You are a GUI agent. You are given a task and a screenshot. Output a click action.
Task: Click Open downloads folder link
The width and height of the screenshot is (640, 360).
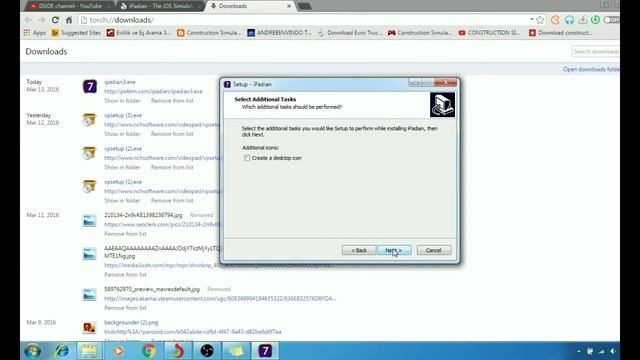[x=591, y=69]
